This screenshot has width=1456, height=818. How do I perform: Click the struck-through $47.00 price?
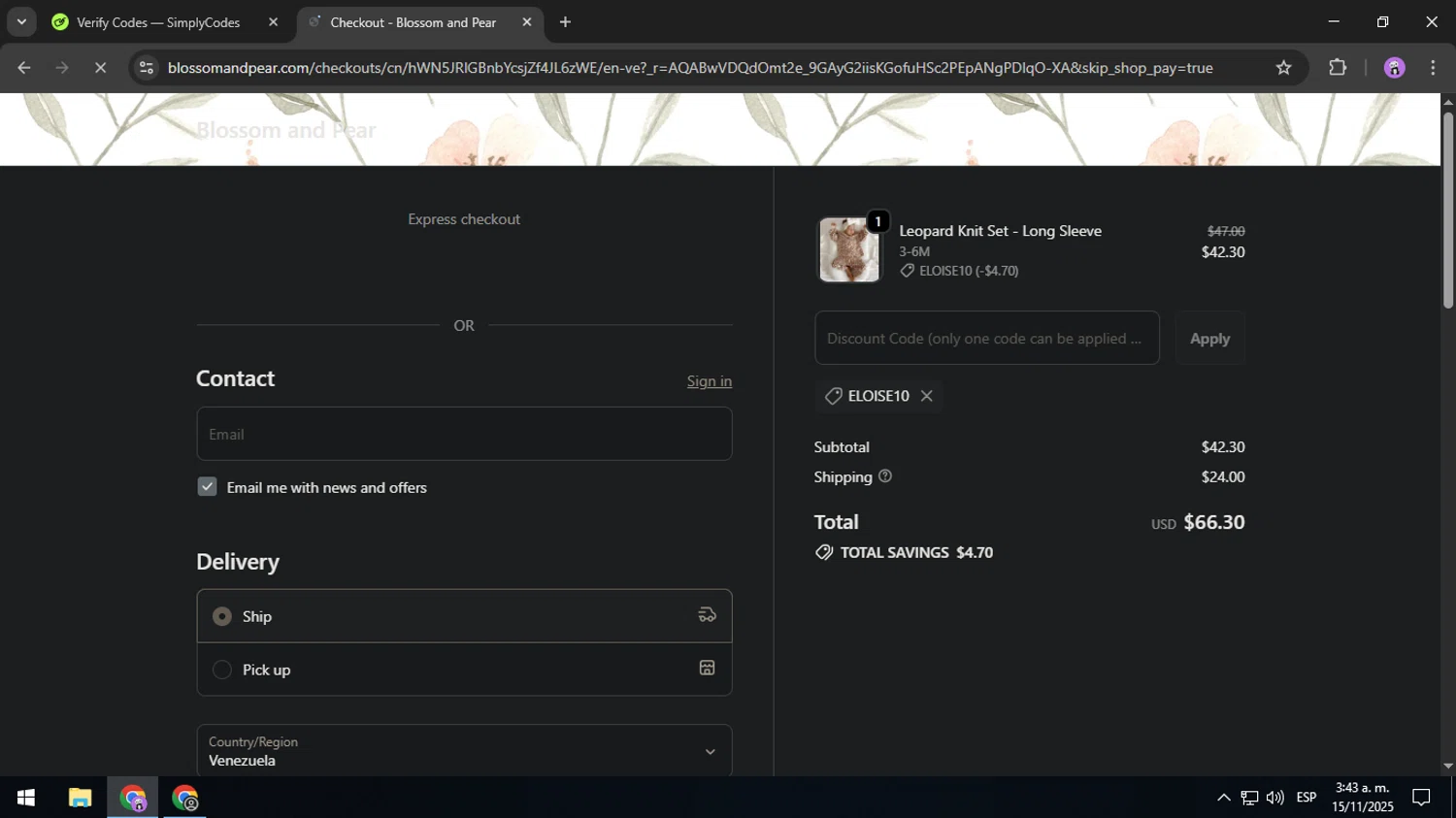tap(1226, 231)
